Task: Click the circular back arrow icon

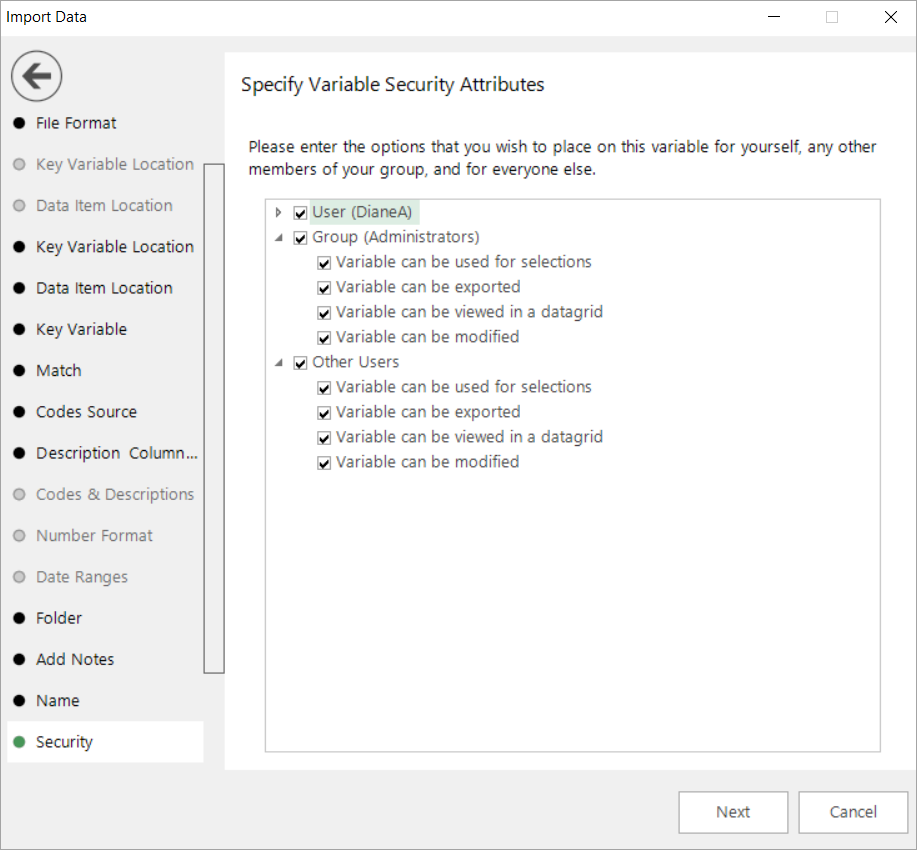Action: [36, 75]
